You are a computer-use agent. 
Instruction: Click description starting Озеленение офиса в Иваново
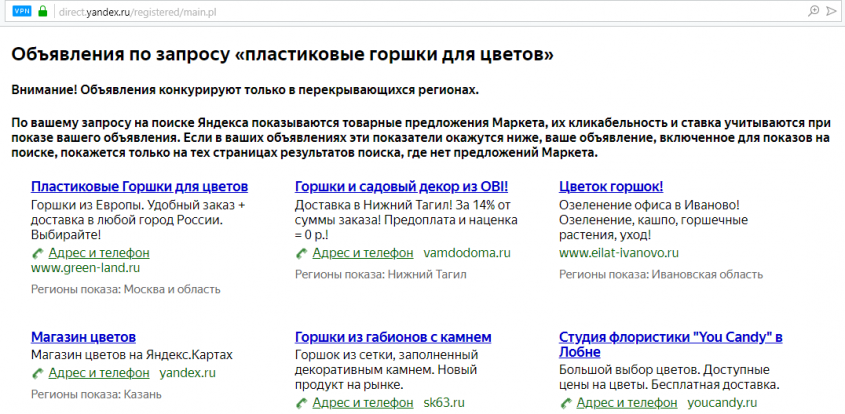pyautogui.click(x=654, y=220)
